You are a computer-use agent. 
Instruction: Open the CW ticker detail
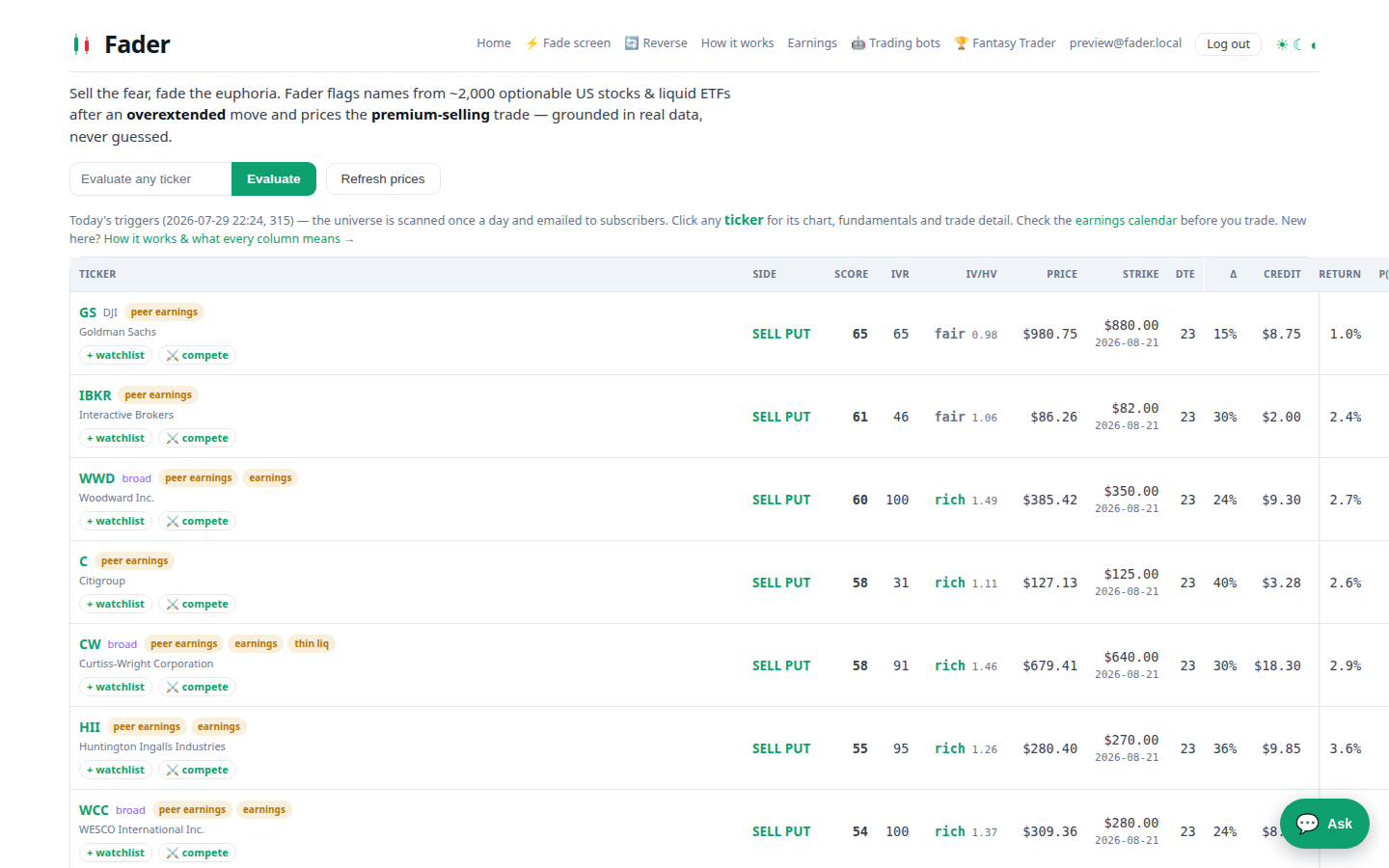pyautogui.click(x=90, y=644)
